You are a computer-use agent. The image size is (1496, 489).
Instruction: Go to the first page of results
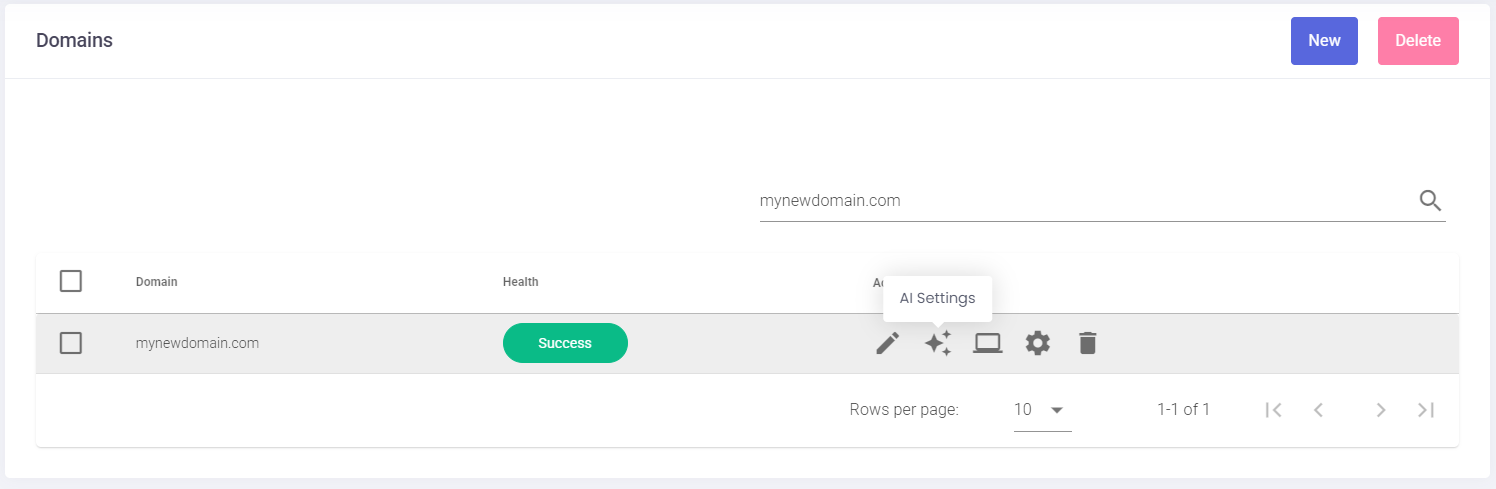(x=1273, y=410)
